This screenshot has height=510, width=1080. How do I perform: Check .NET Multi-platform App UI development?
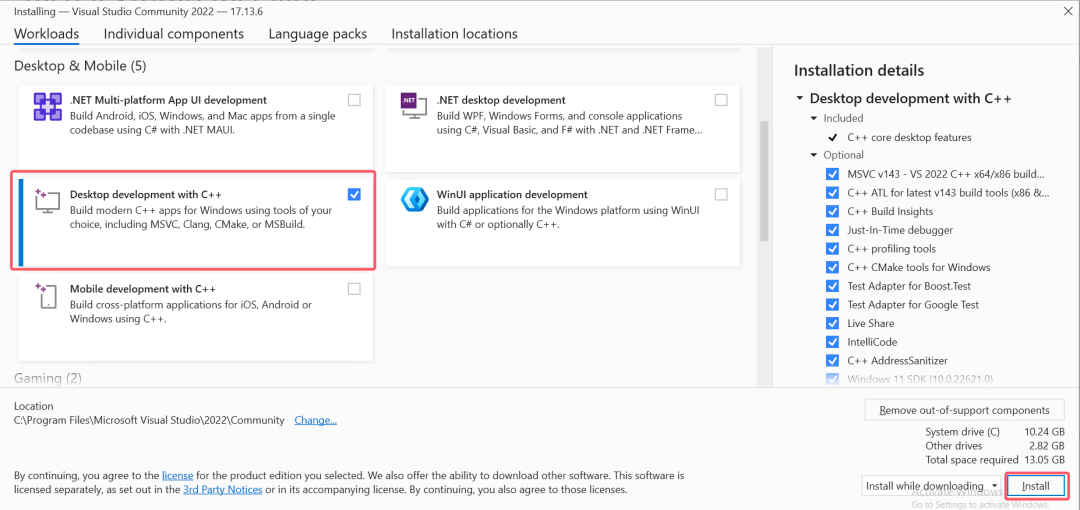[x=354, y=100]
